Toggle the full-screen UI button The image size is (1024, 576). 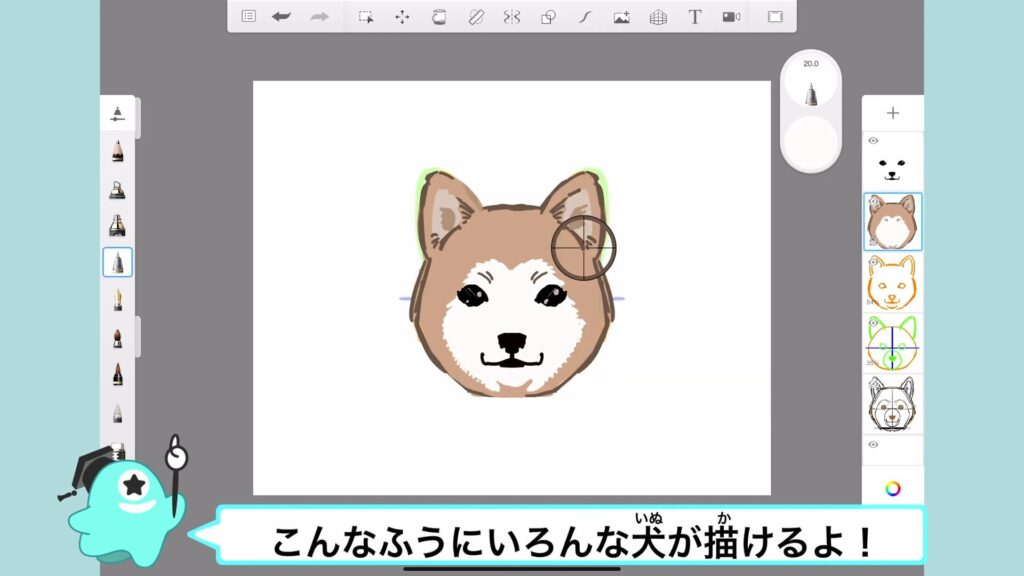pos(774,16)
